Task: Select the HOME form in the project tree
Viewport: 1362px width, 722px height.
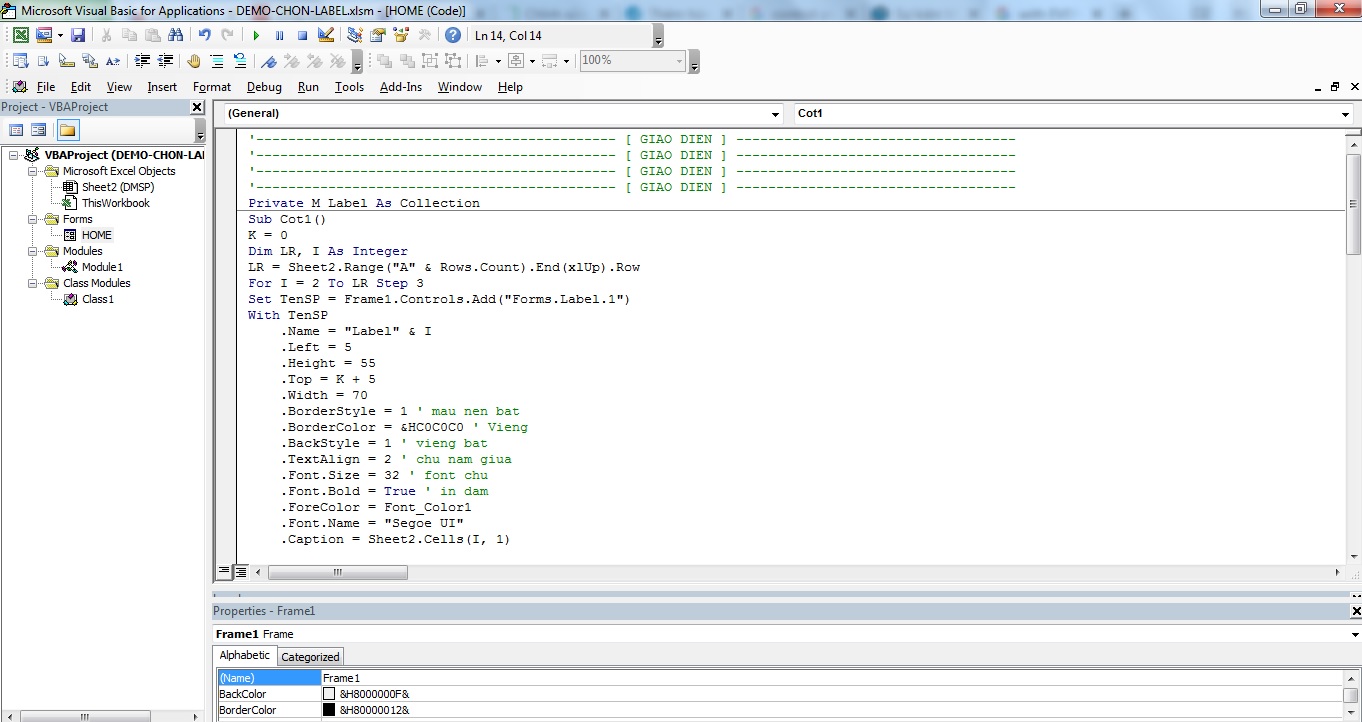Action: point(97,235)
